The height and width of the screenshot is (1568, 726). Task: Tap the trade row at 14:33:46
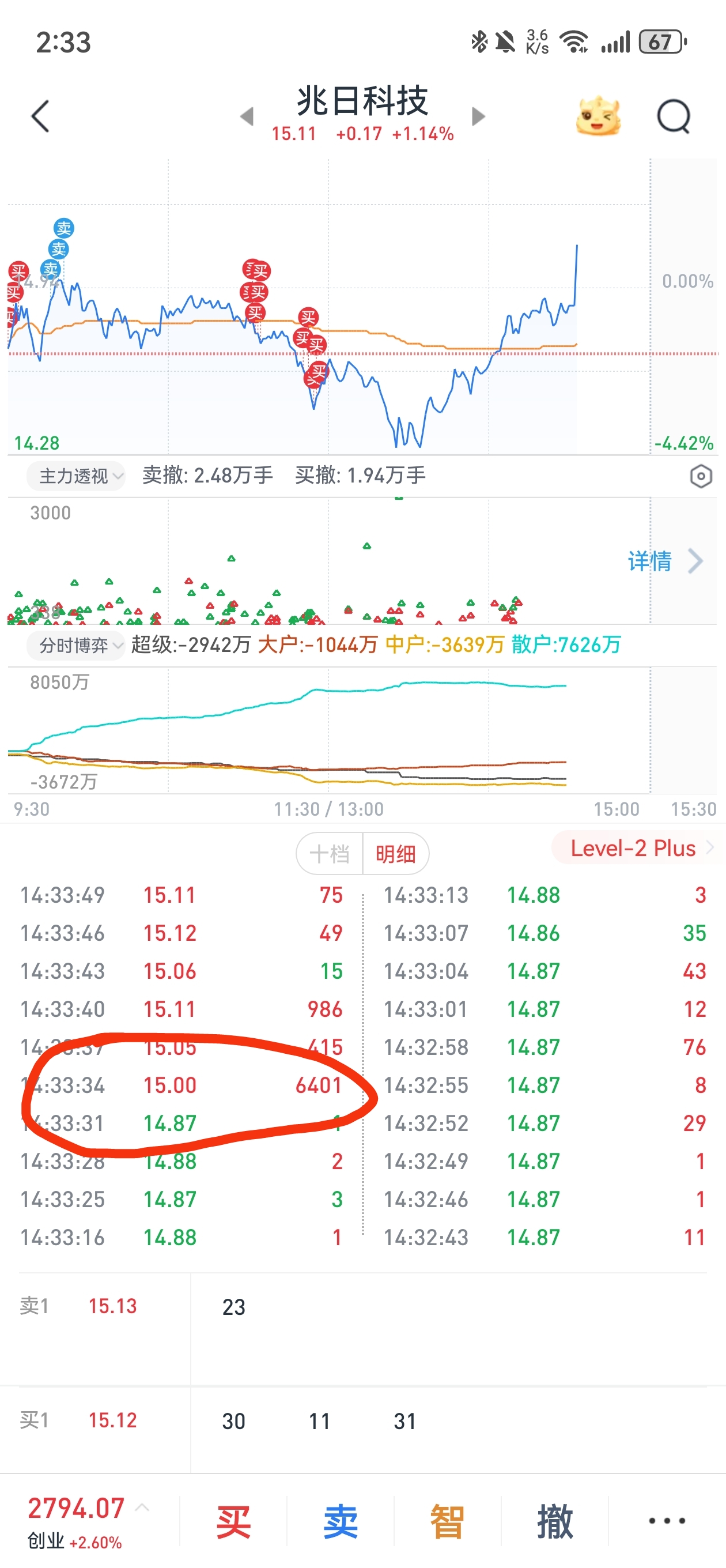[181, 933]
